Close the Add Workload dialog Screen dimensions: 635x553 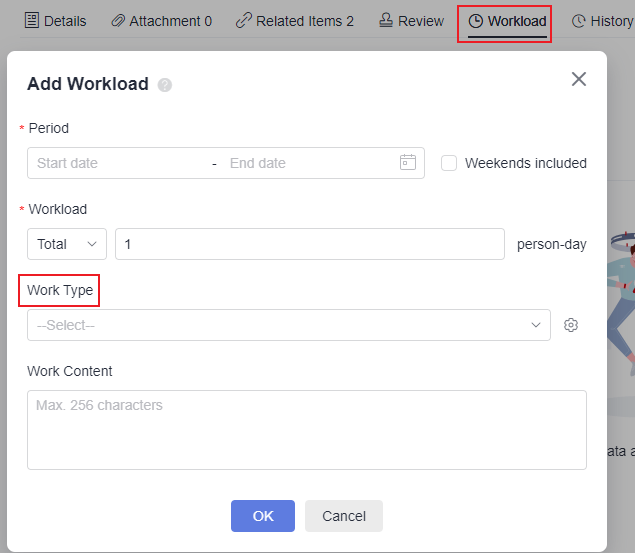pos(578,79)
